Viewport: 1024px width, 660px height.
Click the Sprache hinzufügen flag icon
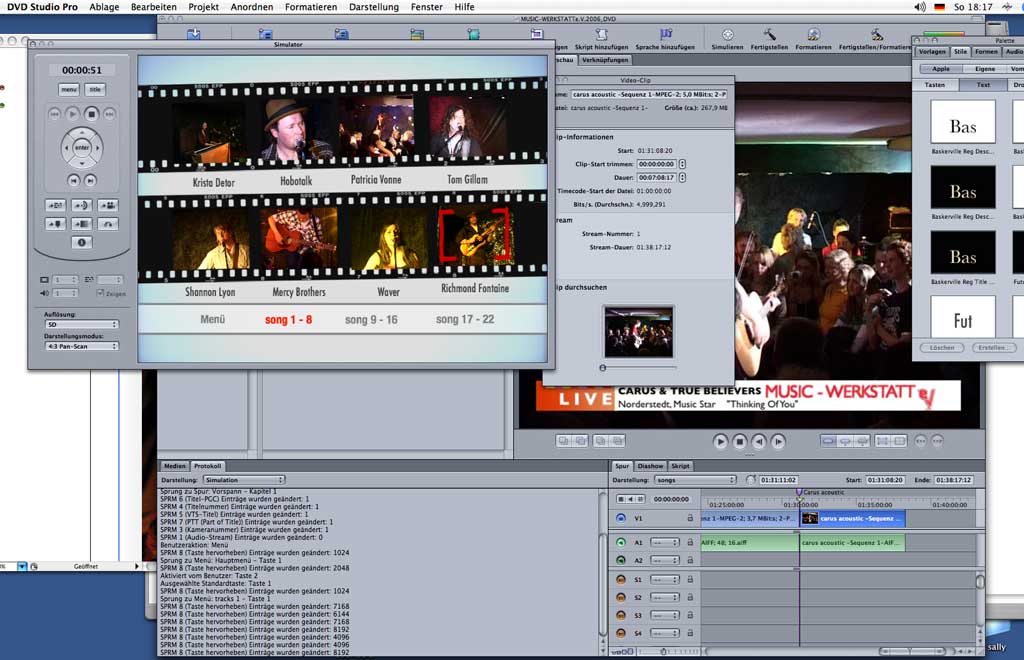665,35
